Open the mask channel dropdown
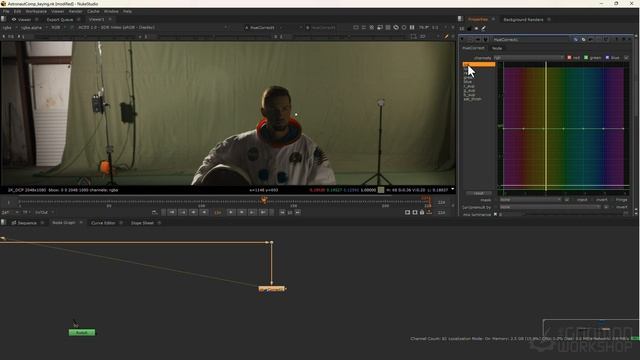 530,200
